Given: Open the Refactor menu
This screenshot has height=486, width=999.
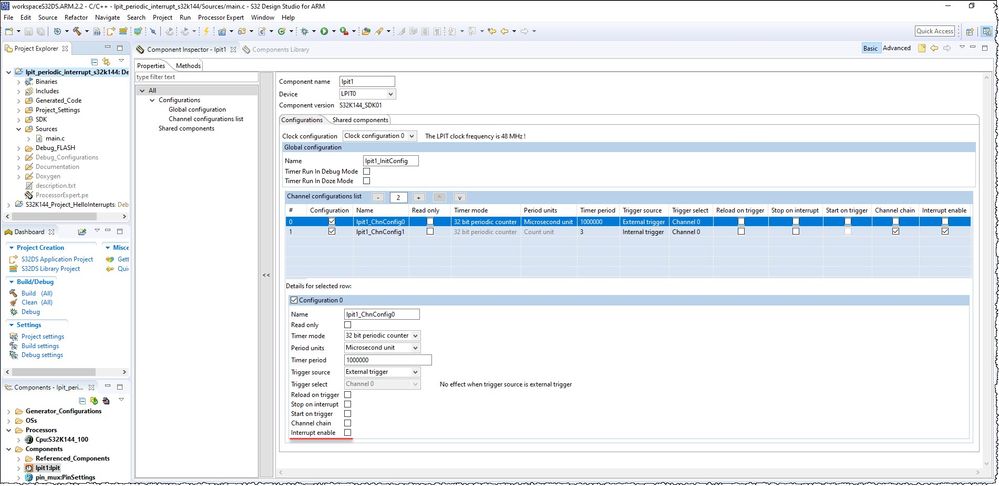Looking at the screenshot, I should pos(76,17).
